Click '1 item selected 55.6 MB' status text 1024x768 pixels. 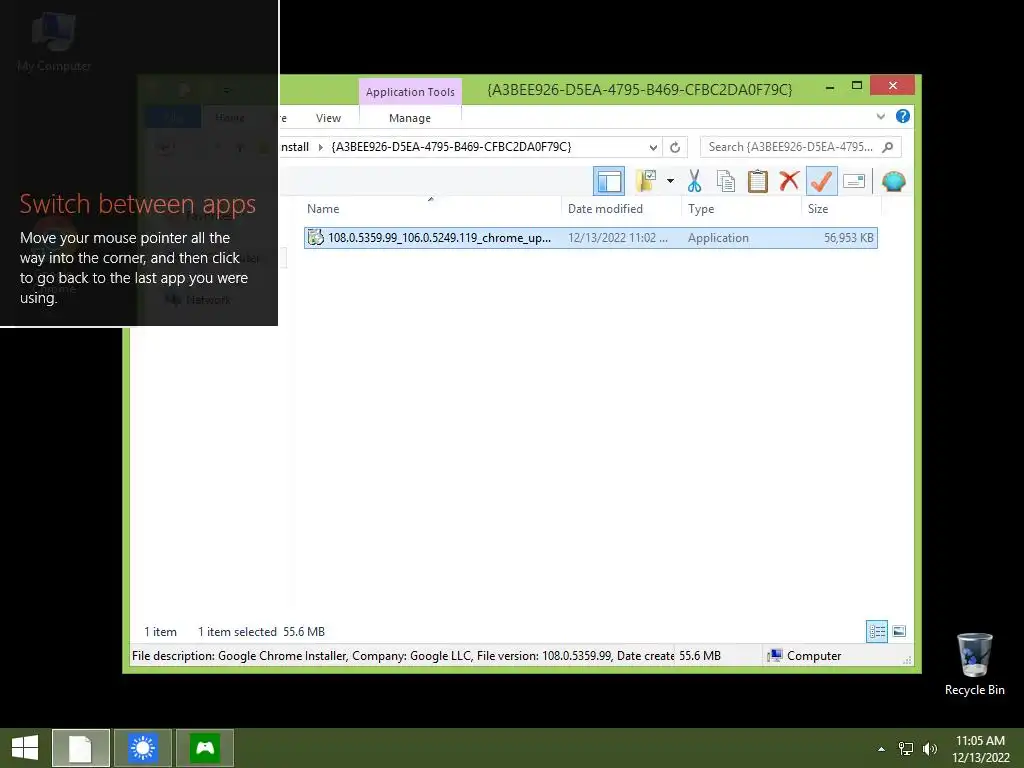[261, 632]
